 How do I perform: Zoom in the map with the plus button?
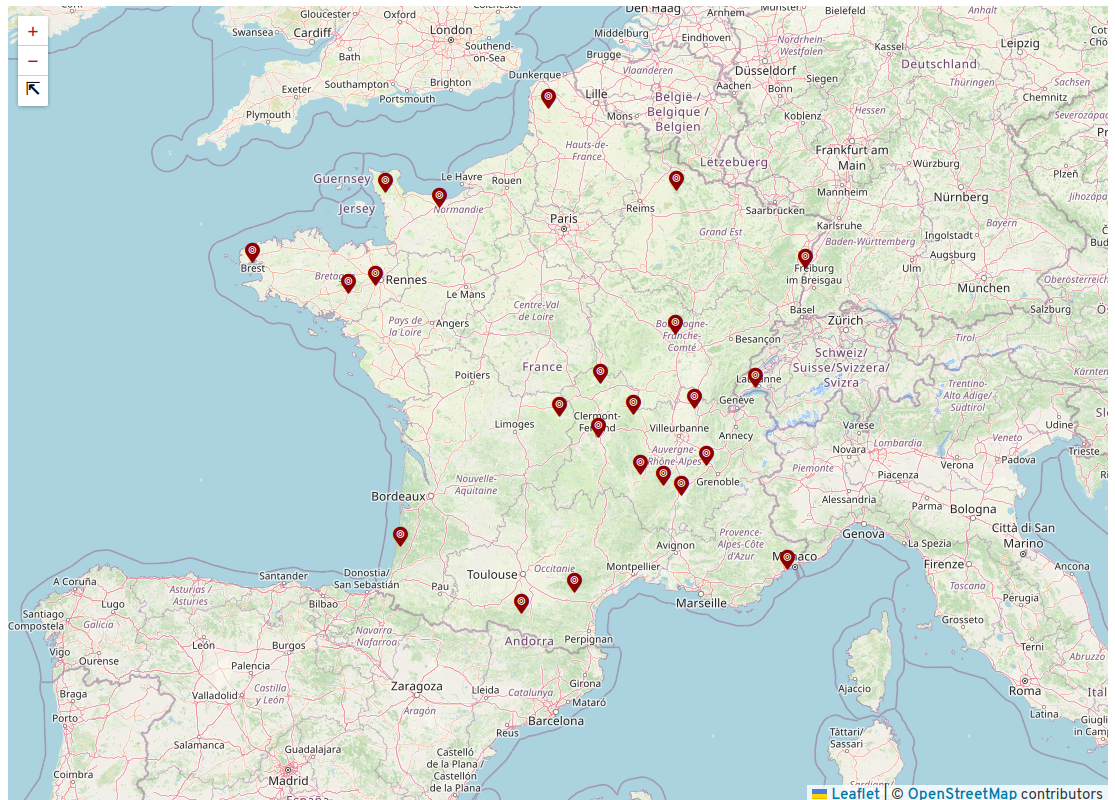(x=33, y=31)
